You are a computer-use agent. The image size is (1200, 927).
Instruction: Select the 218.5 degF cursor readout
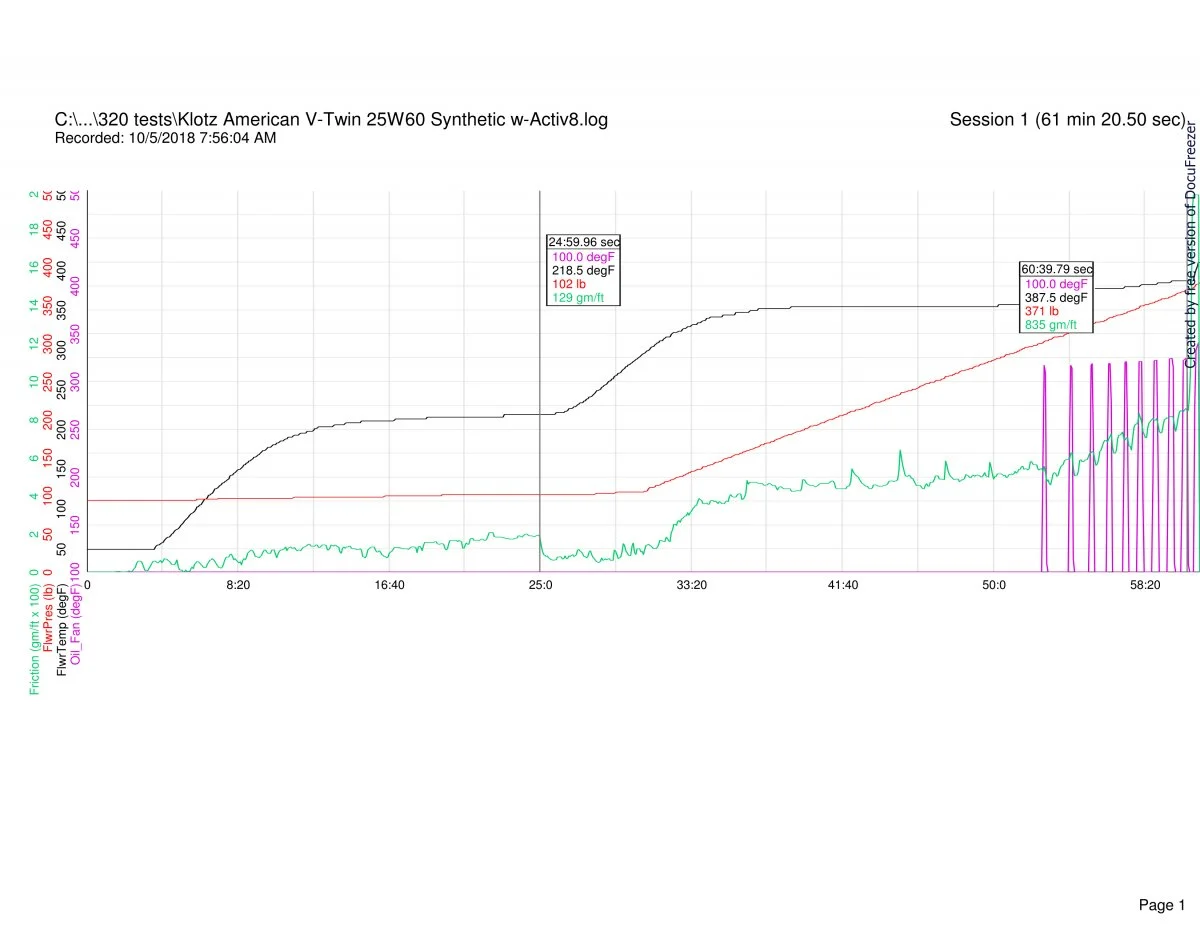pos(584,270)
